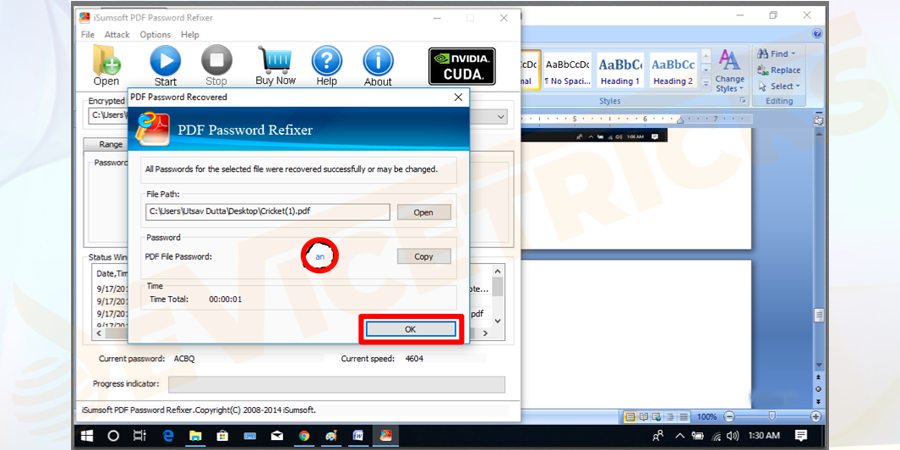Apply the Heading 2 style in Word
Screen dimensions: 900x450
(x=673, y=70)
